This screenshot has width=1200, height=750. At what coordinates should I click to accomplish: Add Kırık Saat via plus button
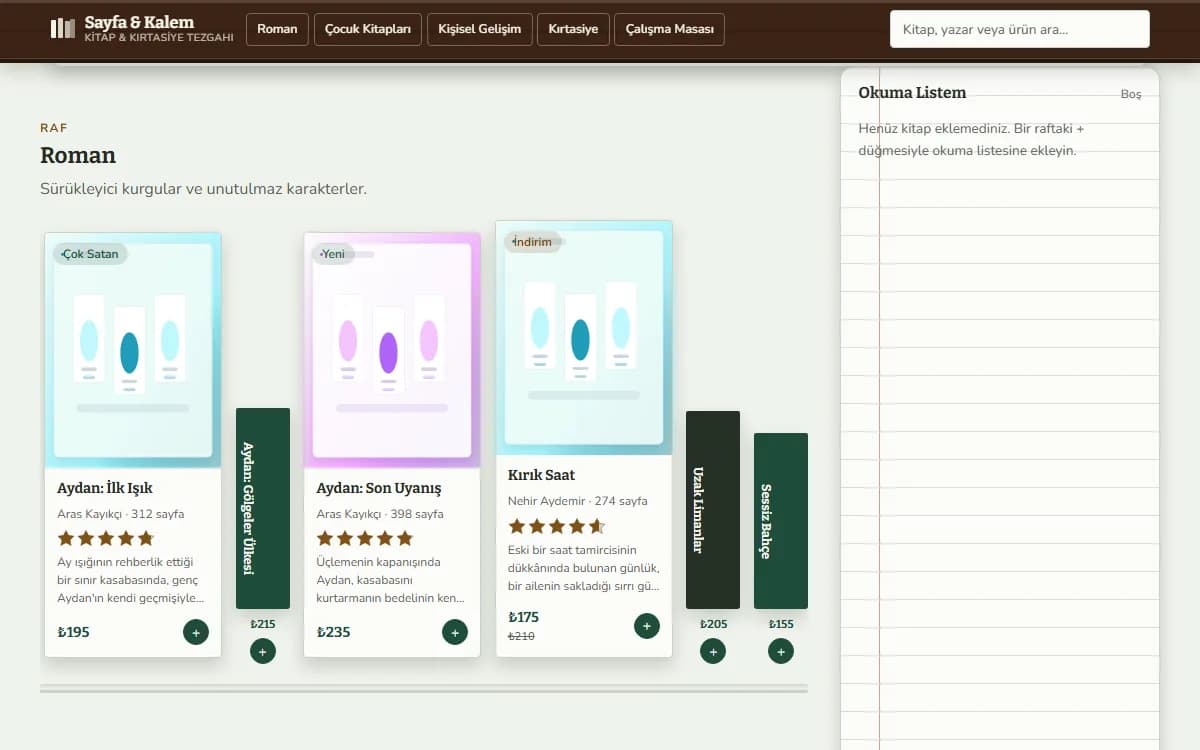(647, 626)
